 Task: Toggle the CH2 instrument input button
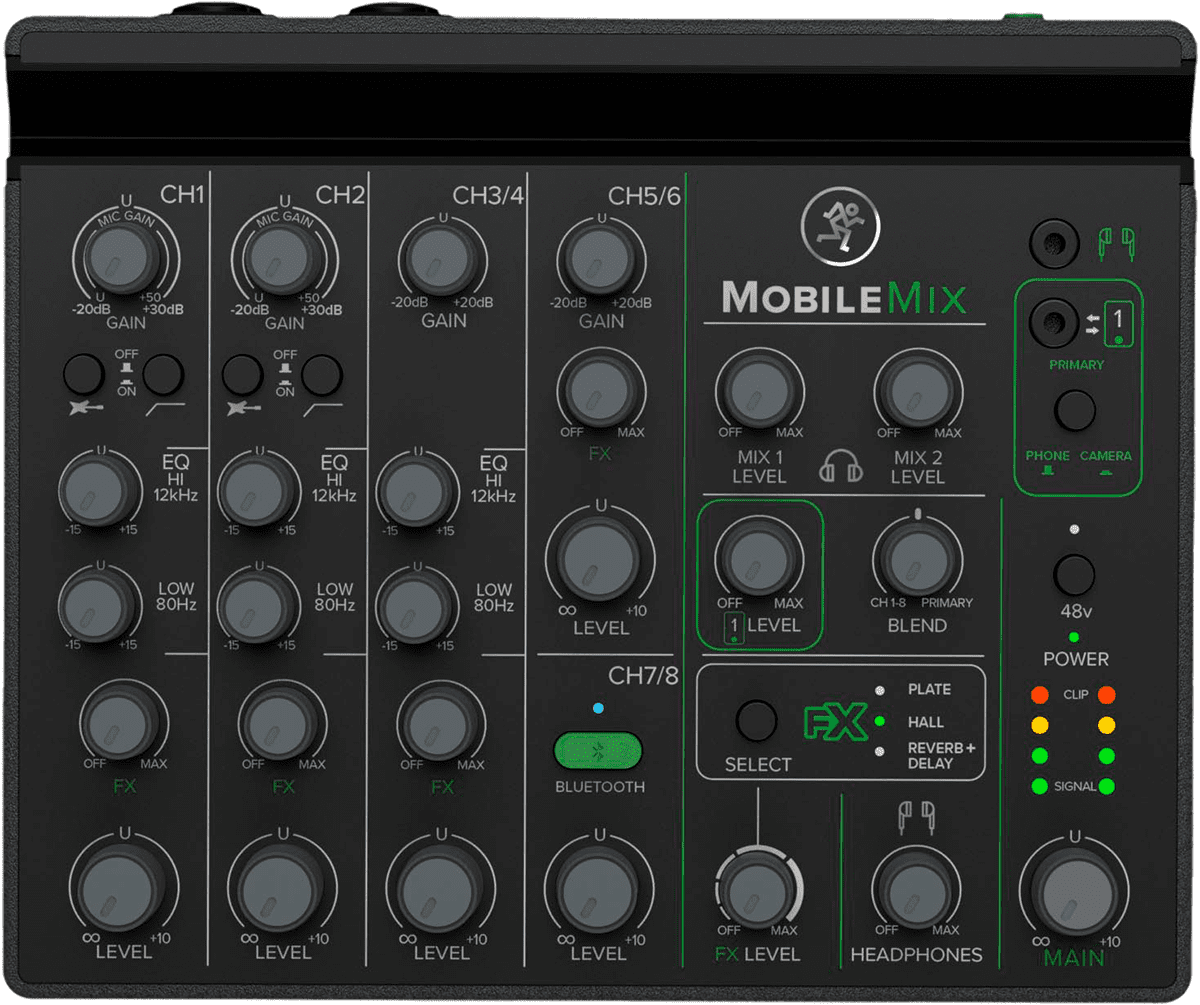[243, 374]
